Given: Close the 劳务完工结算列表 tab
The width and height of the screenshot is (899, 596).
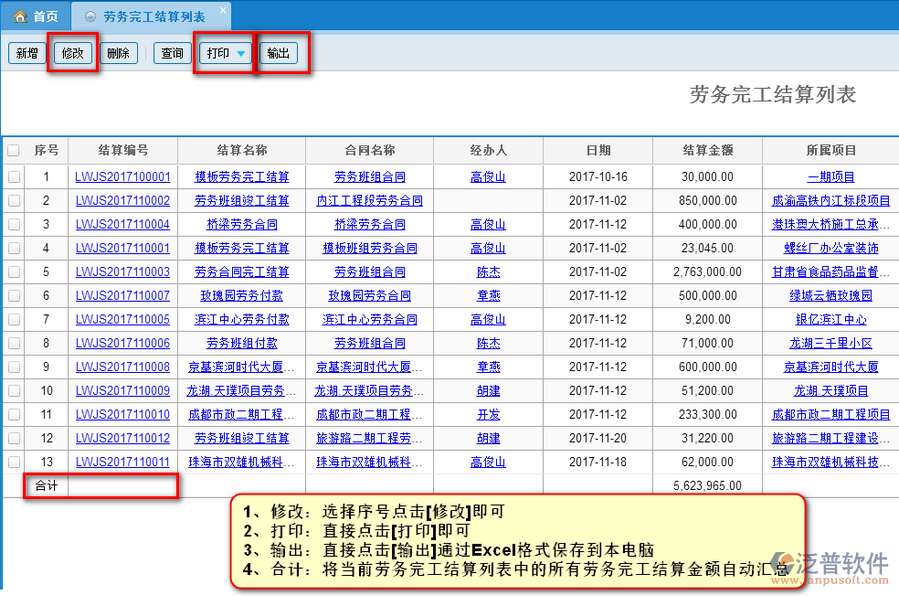Looking at the screenshot, I should coord(222,11).
